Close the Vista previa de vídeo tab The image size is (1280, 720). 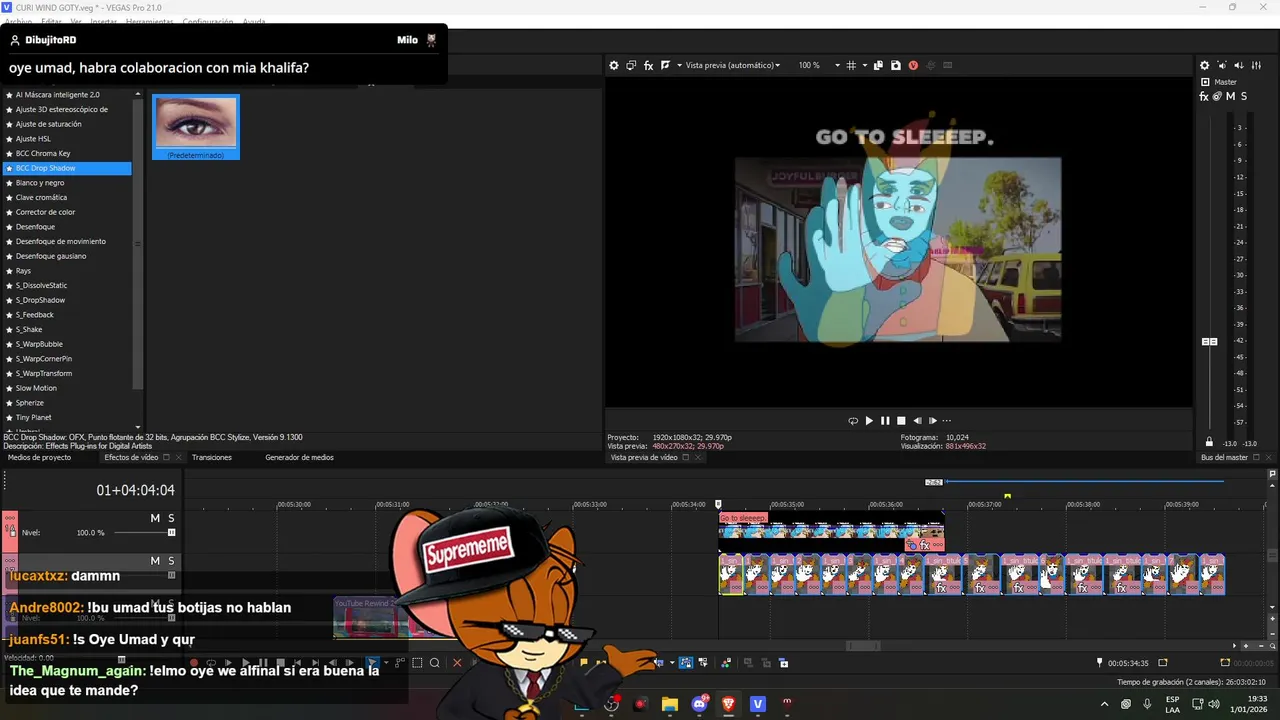pos(699,457)
